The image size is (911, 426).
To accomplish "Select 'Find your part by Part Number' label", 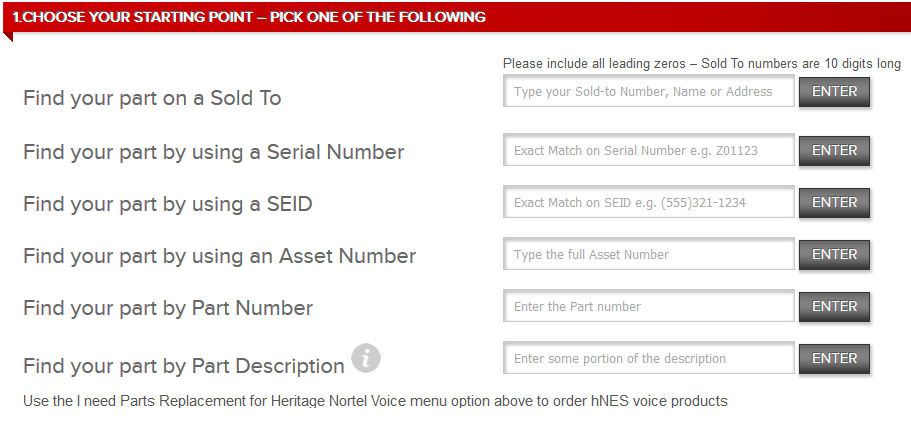I will click(168, 308).
